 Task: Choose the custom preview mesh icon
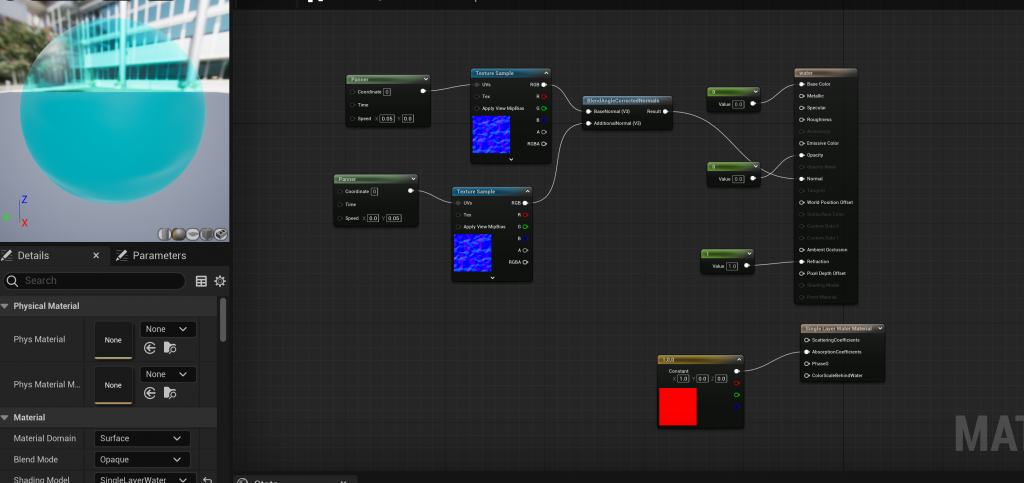pyautogui.click(x=221, y=234)
